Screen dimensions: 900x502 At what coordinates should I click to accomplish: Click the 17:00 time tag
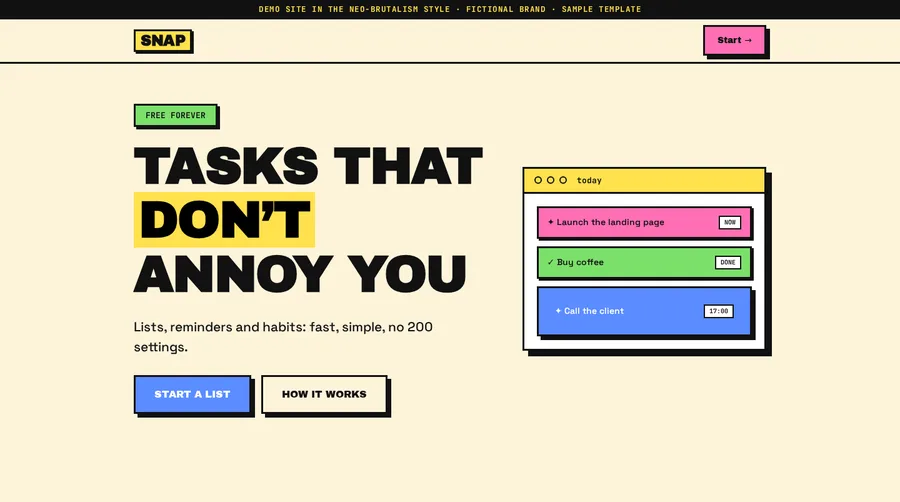click(x=719, y=311)
